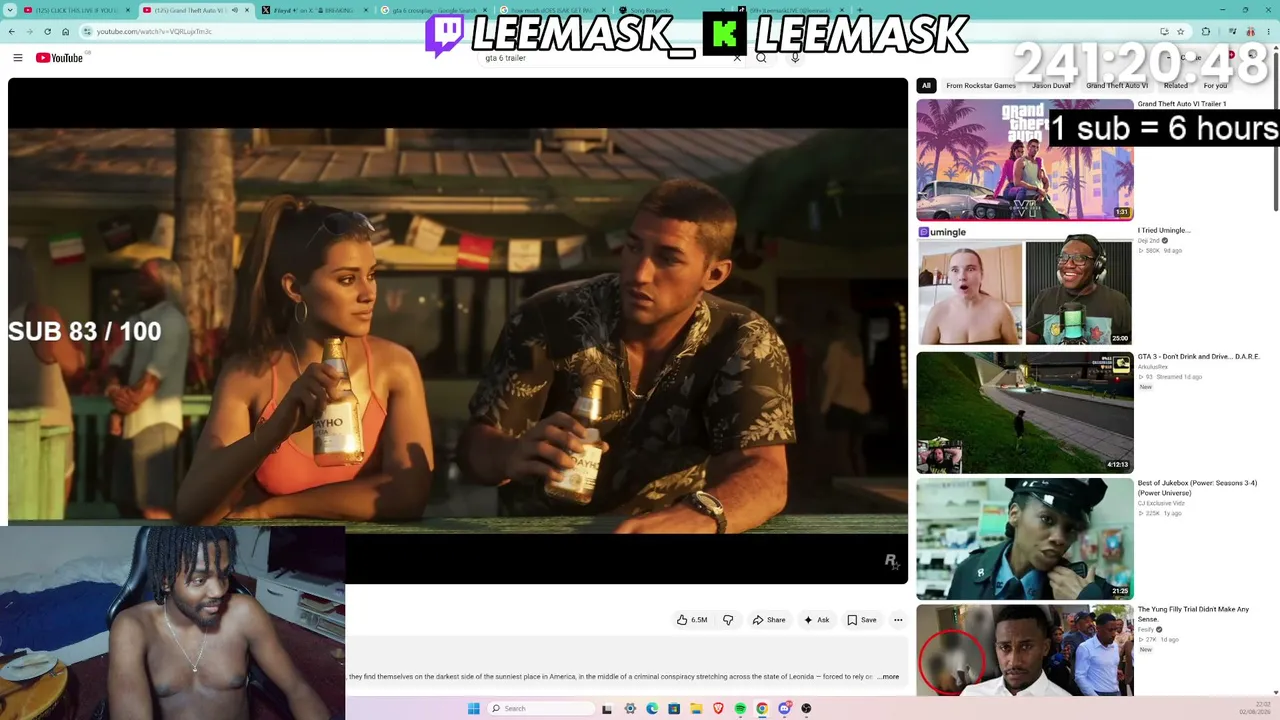1280x720 pixels.
Task: Open Spotify from the taskbar
Action: [x=740, y=708]
